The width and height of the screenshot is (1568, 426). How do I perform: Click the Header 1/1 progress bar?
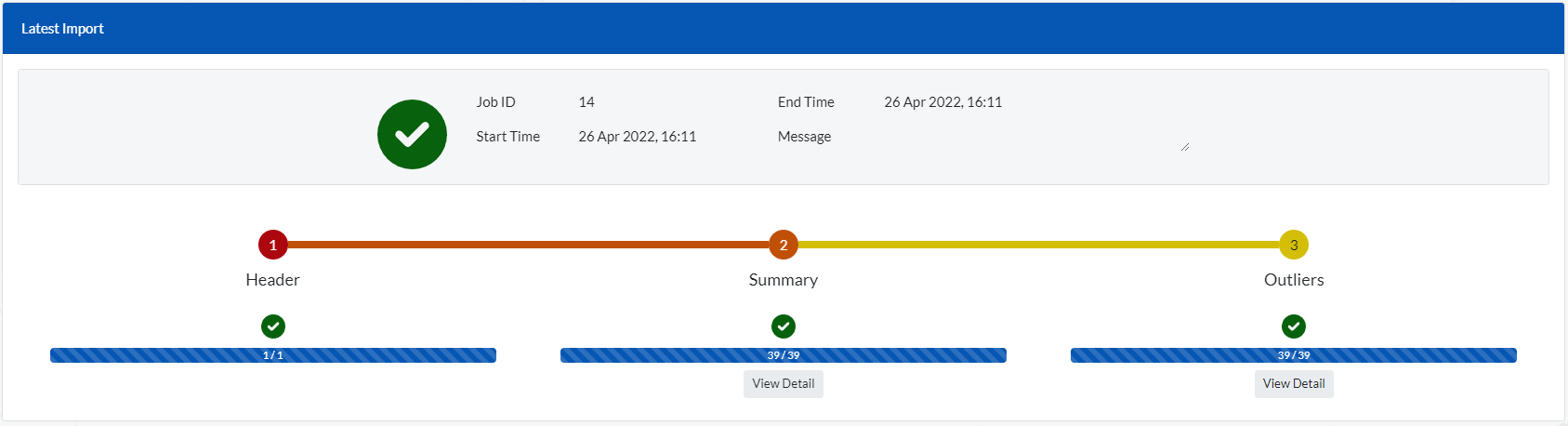pos(273,355)
